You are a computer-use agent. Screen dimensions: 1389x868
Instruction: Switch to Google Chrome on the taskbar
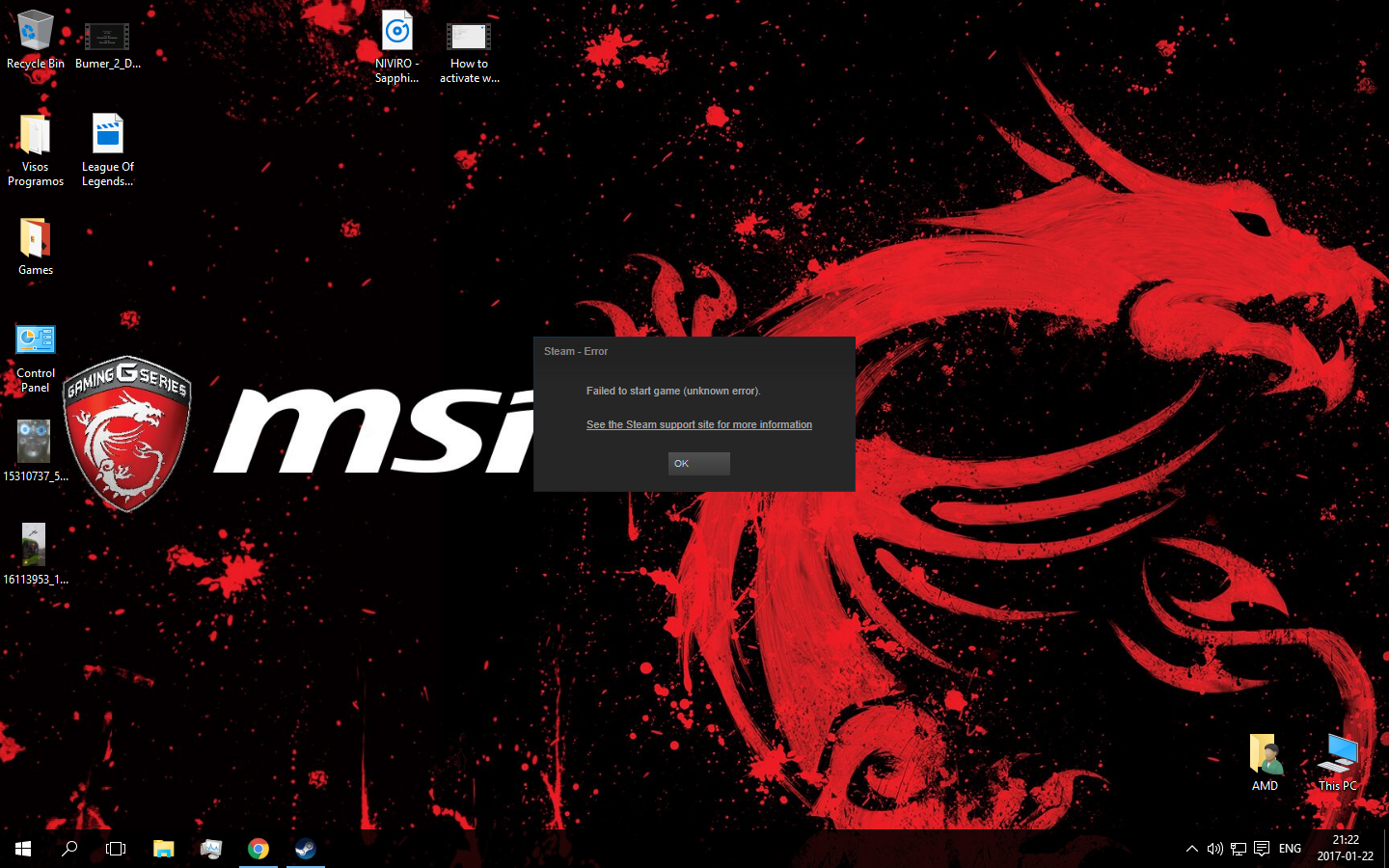pos(259,849)
